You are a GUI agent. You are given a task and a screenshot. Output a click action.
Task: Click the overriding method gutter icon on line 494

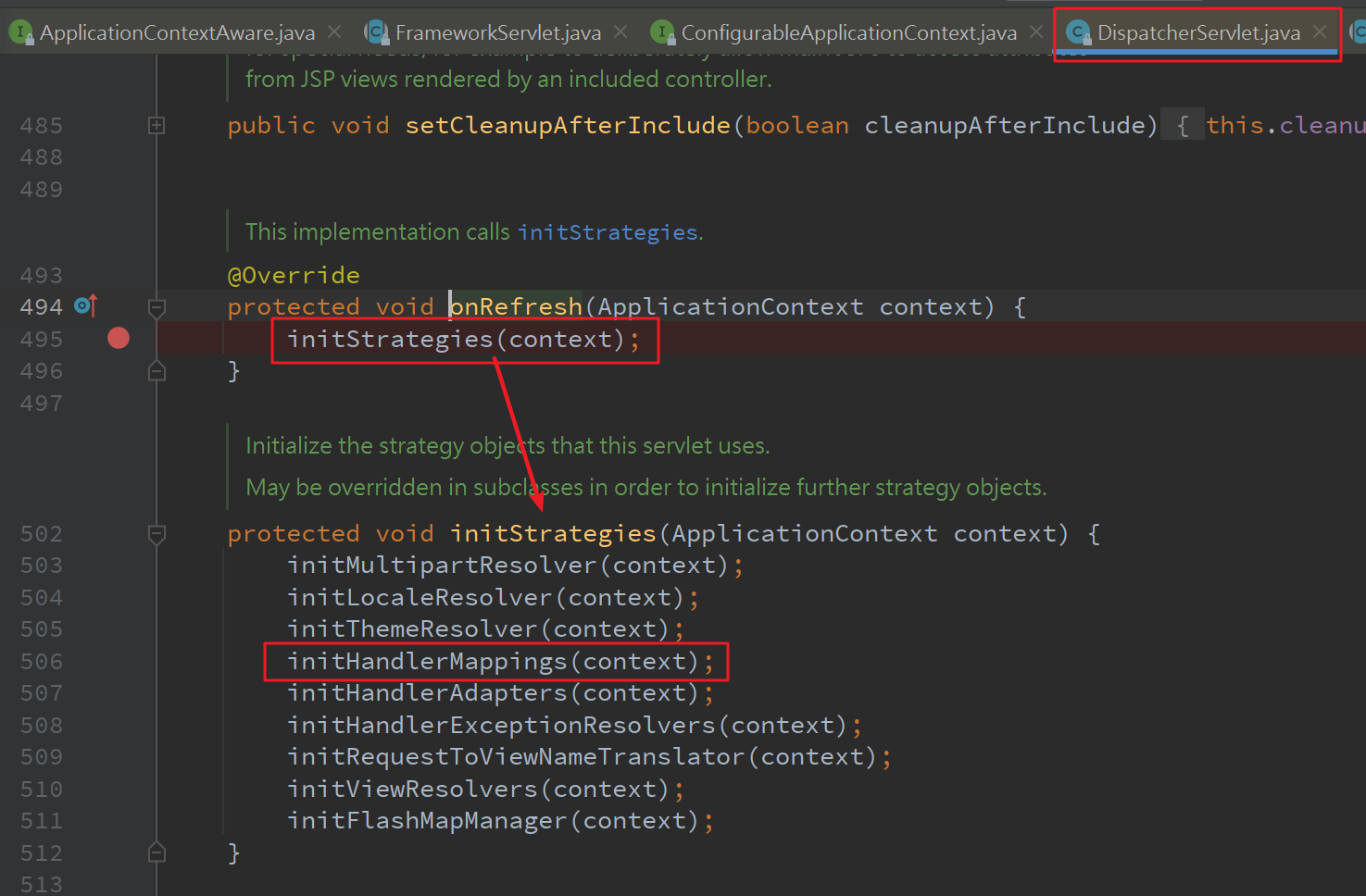coord(85,305)
